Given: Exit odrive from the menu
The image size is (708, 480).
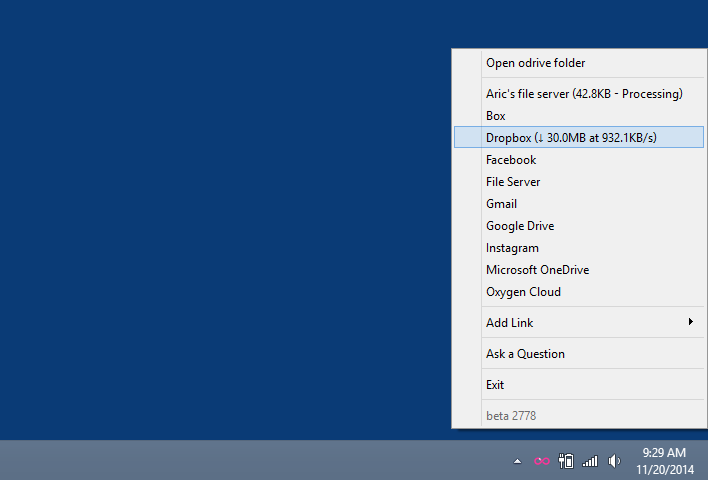Looking at the screenshot, I should [579, 385].
